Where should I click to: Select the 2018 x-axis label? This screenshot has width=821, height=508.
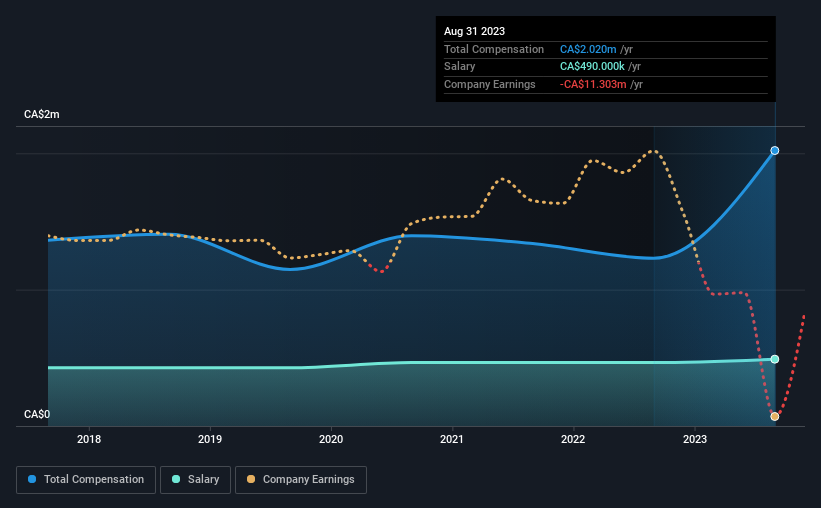tap(89, 439)
